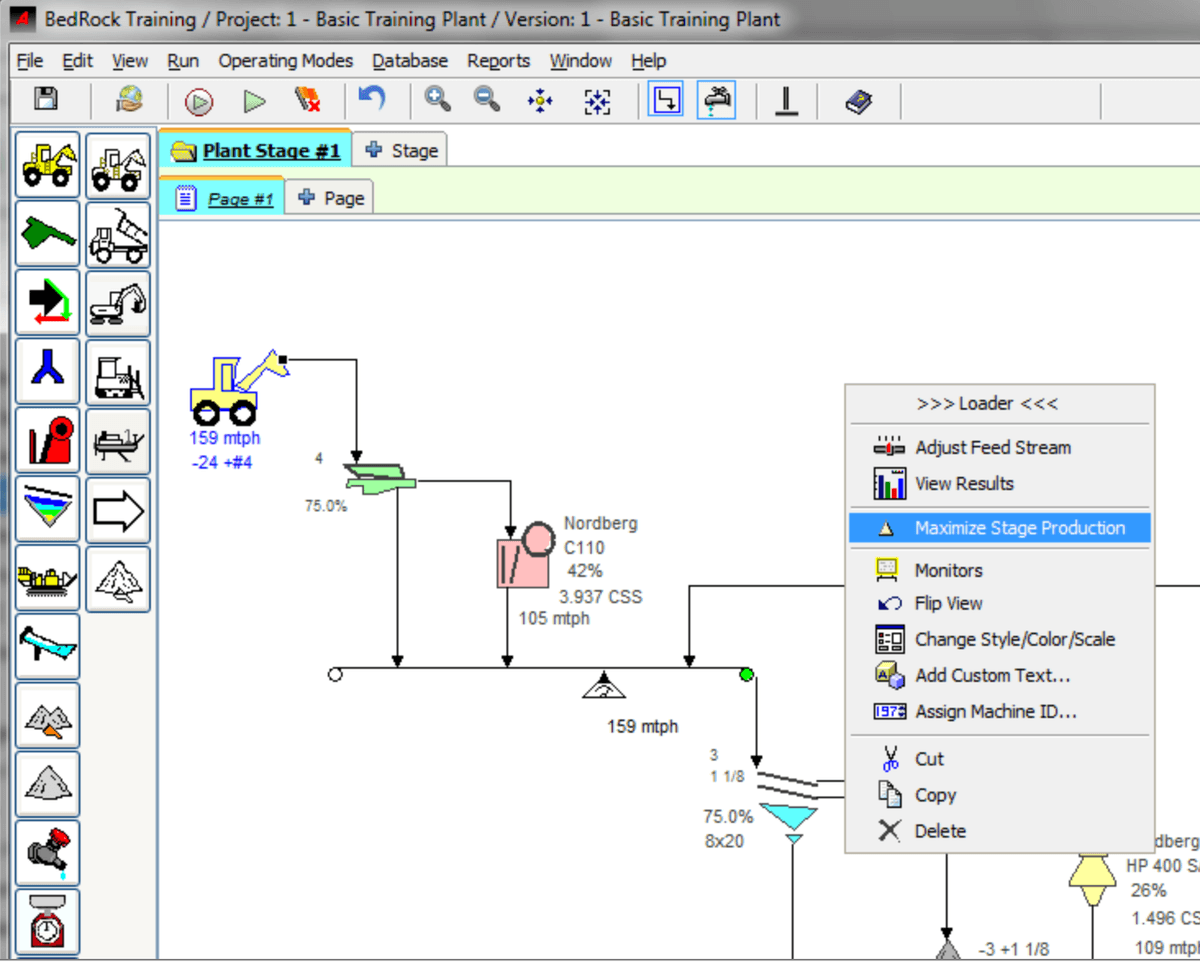Click the blue help book toolbar icon

859,101
